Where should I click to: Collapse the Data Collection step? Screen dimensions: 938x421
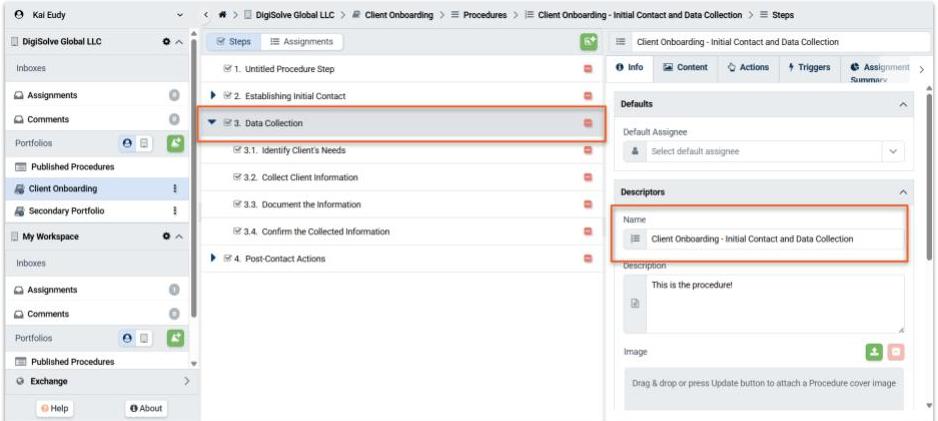coord(212,123)
